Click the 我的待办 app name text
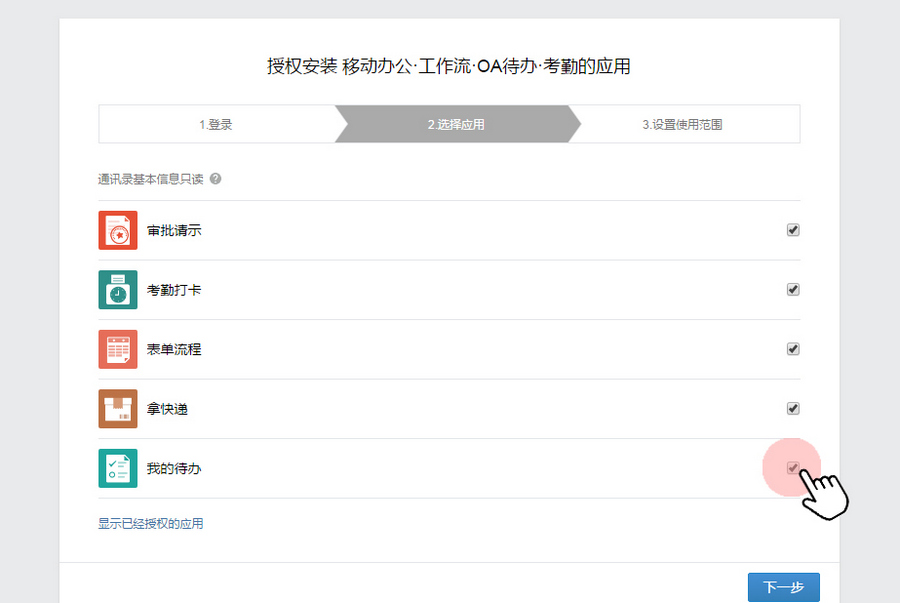This screenshot has height=603, width=900. [x=174, y=468]
